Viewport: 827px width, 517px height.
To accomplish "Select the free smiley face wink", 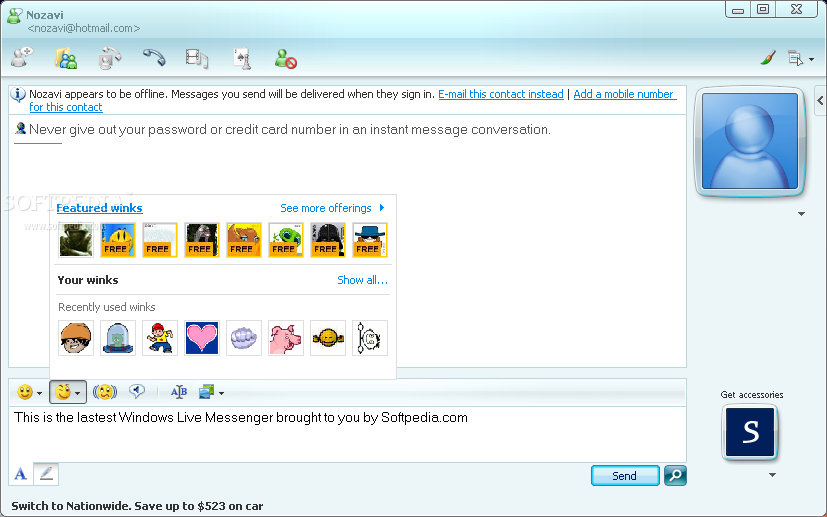I will tap(118, 240).
